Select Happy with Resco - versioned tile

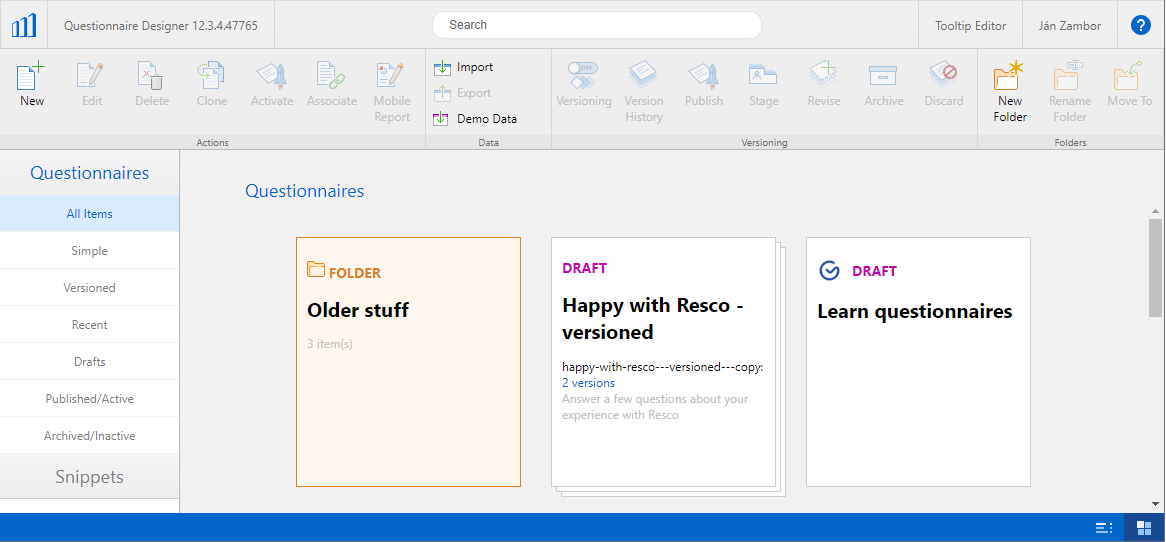pos(663,318)
